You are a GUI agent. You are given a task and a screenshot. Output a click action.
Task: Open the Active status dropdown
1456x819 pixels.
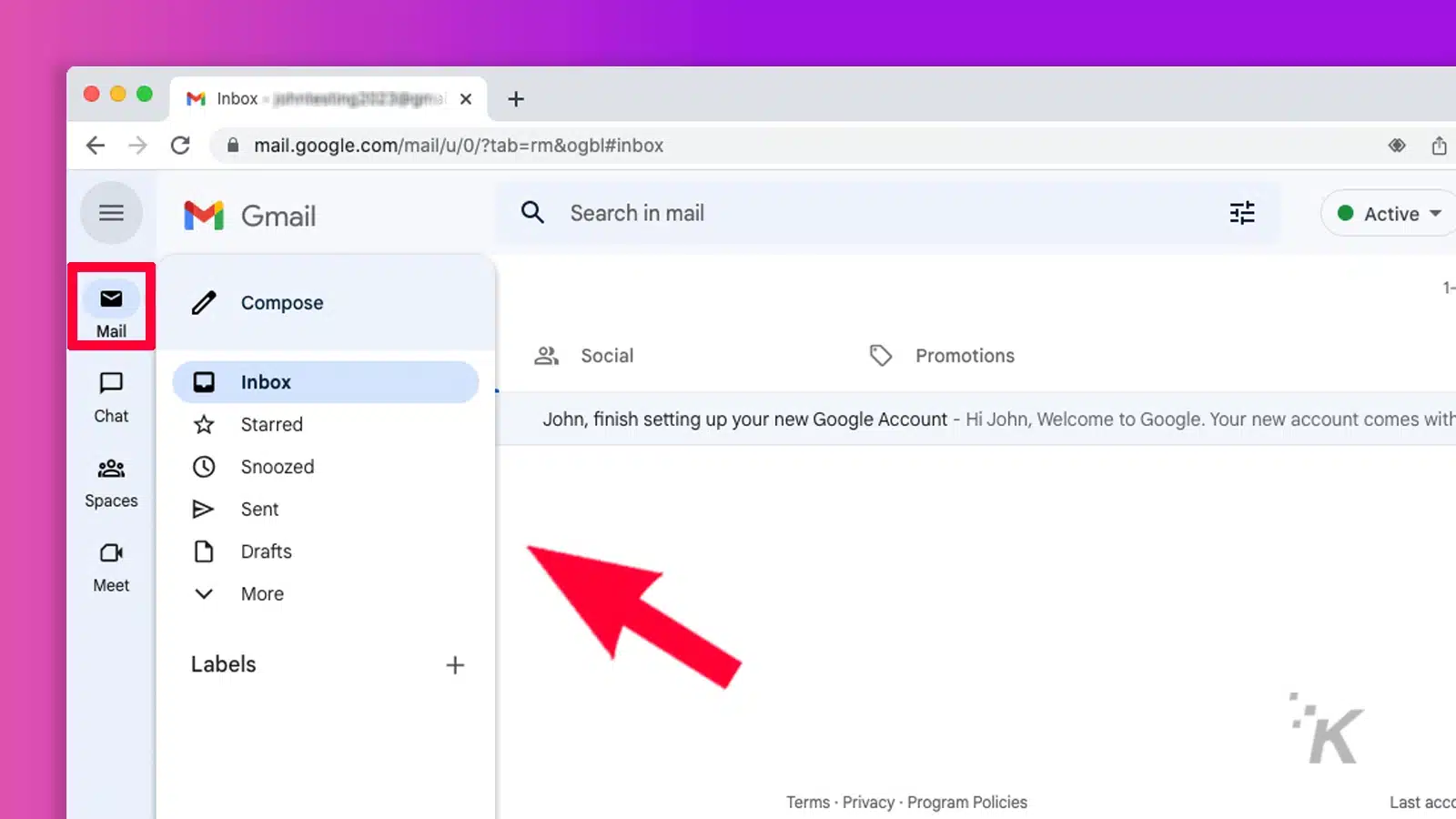pos(1389,214)
